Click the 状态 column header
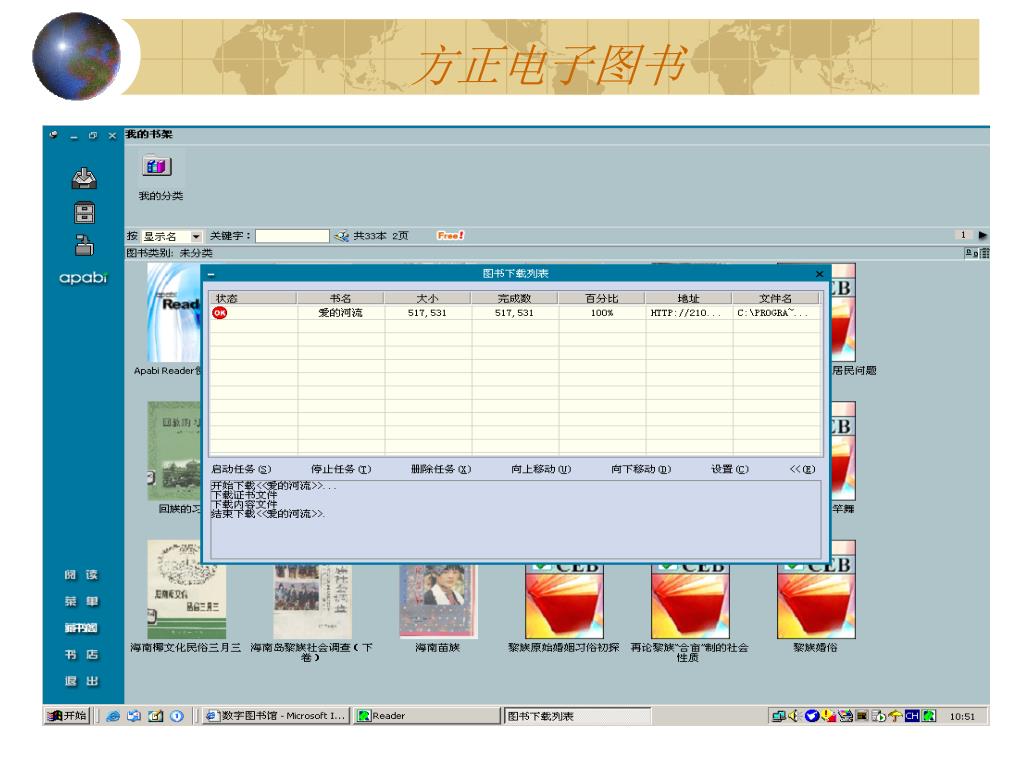This screenshot has width=1024, height=768. click(x=253, y=298)
